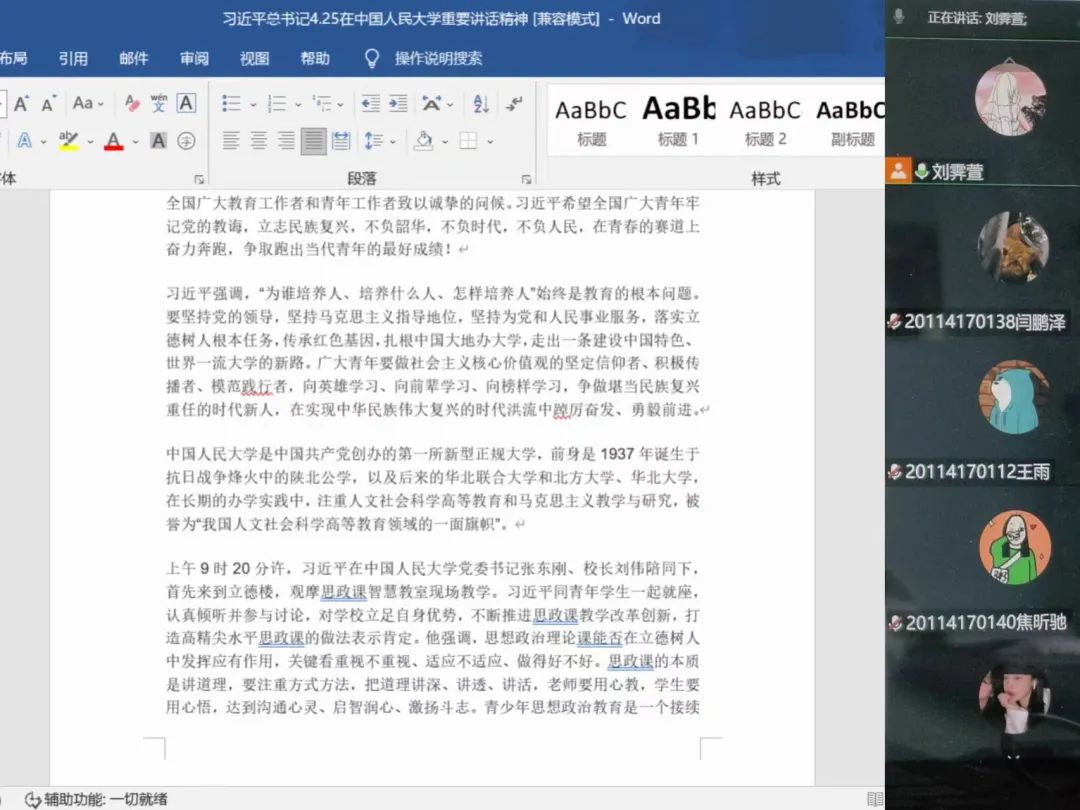
Task: Expand the Line Spacing dropdown
Action: pos(390,141)
